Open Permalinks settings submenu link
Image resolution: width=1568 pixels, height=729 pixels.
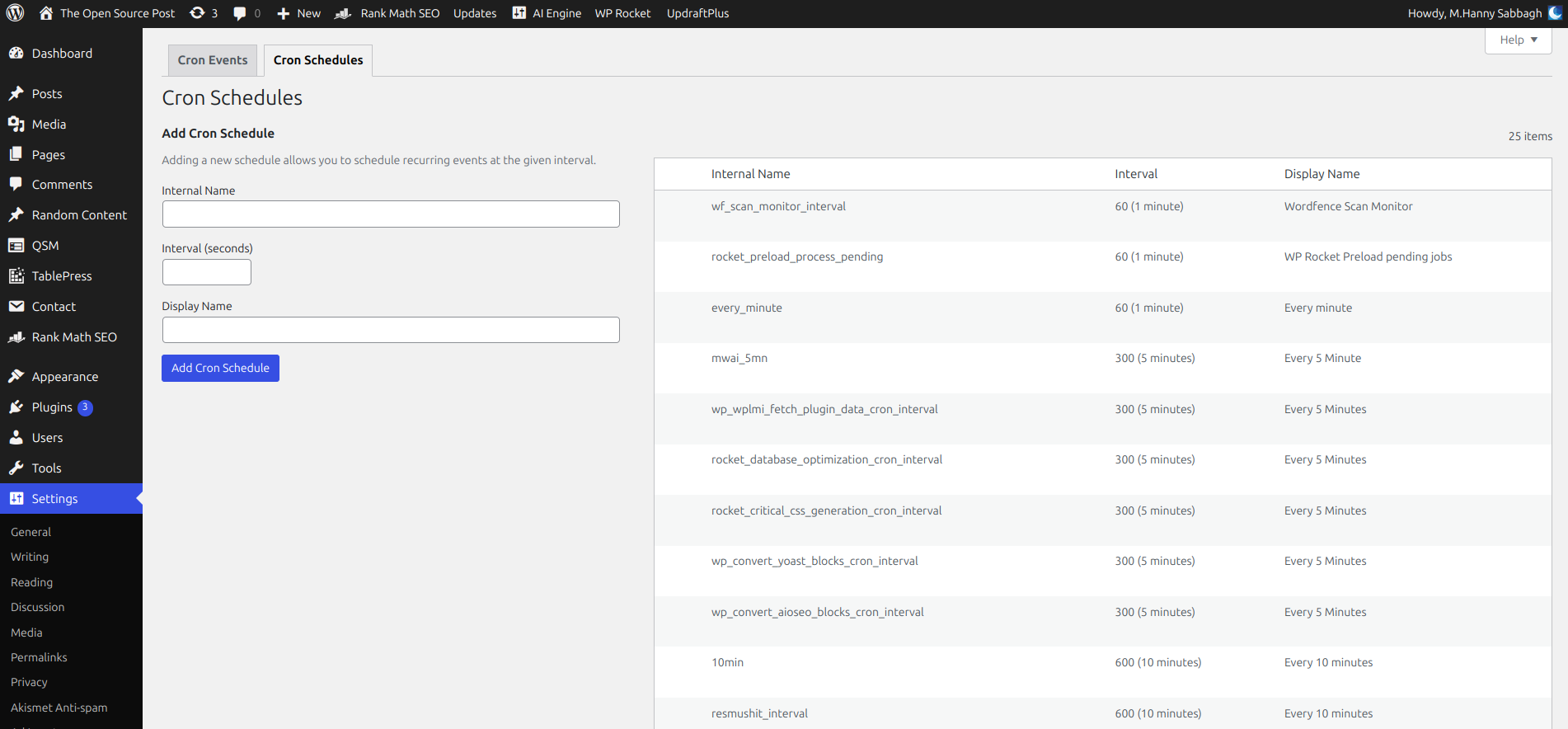[39, 657]
